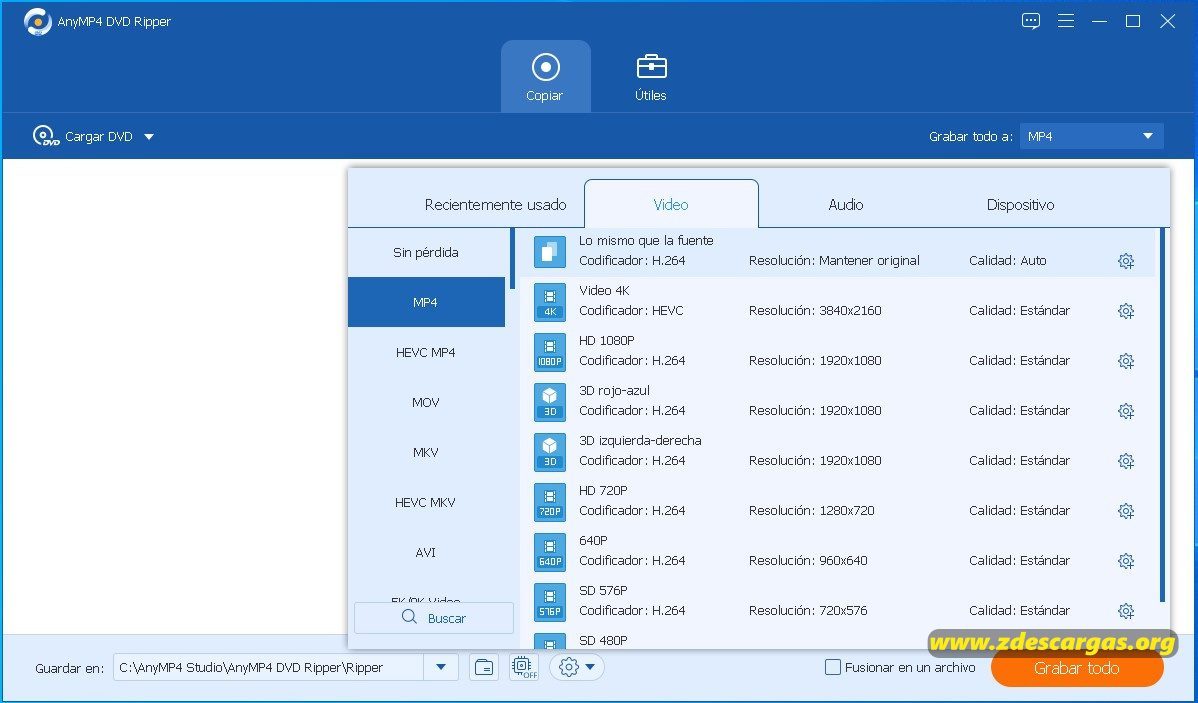Click Resolución: 3840x2160 text in Video 4K row
1198x703 pixels.
[815, 310]
